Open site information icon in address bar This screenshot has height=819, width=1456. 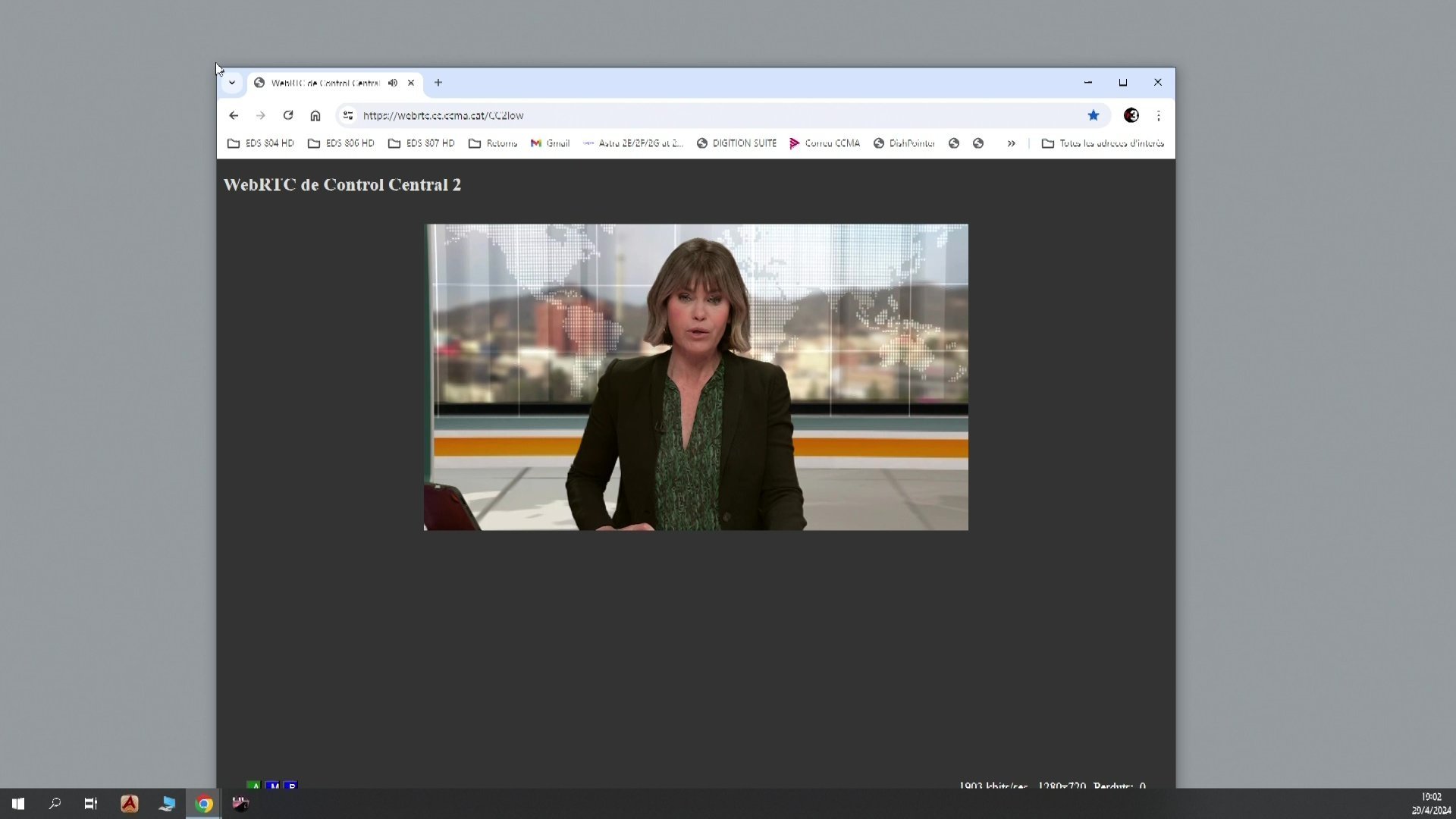point(348,115)
